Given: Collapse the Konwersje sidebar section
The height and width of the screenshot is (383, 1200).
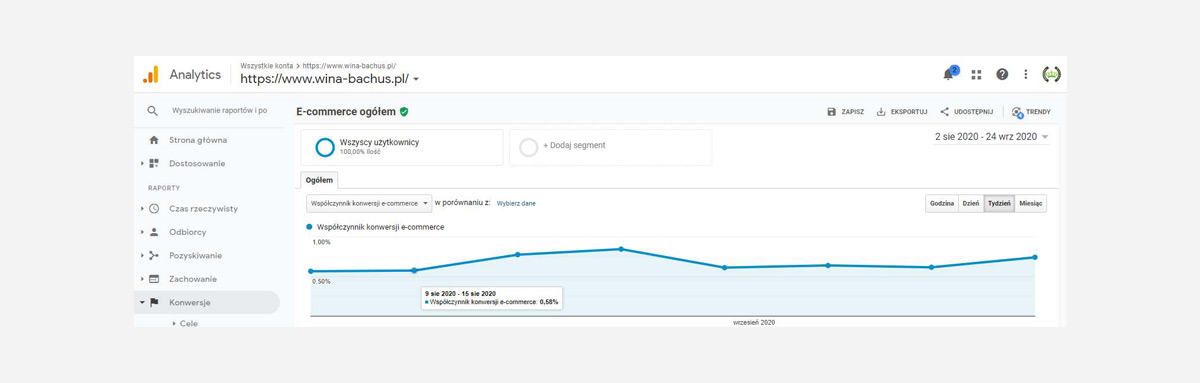Looking at the screenshot, I should (142, 302).
